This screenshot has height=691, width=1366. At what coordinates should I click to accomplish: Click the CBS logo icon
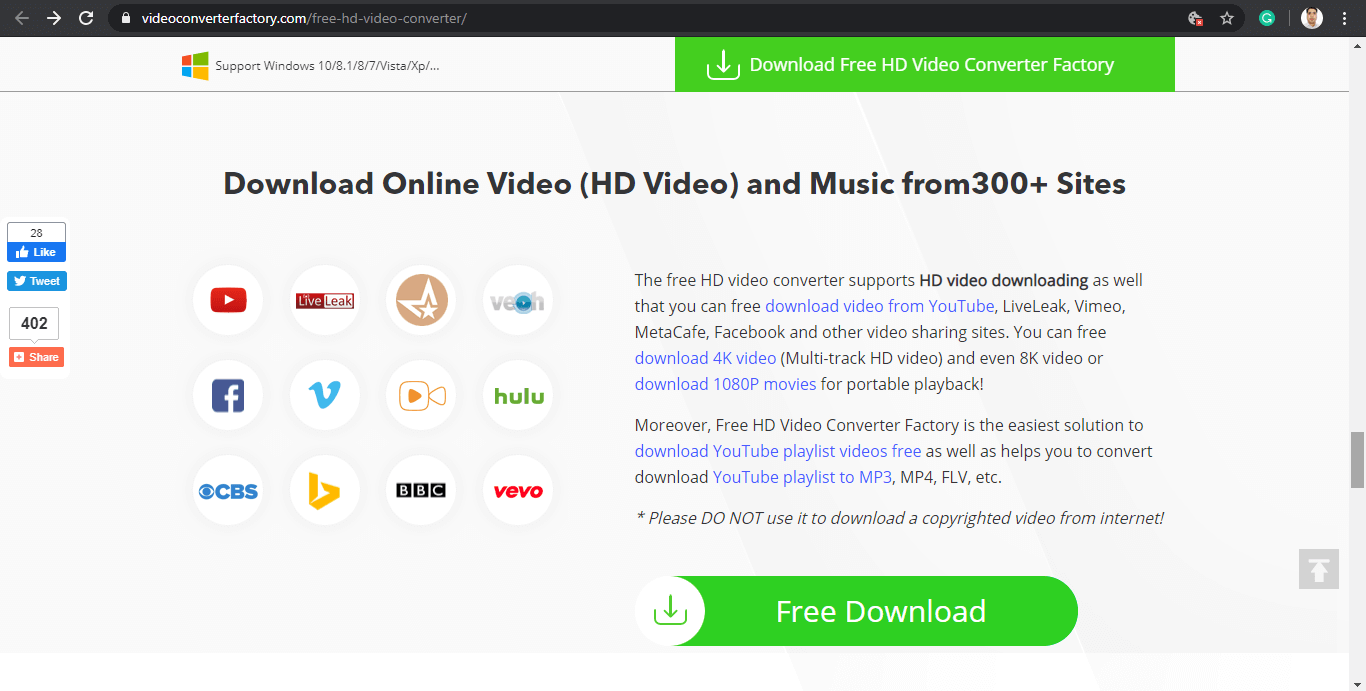228,491
